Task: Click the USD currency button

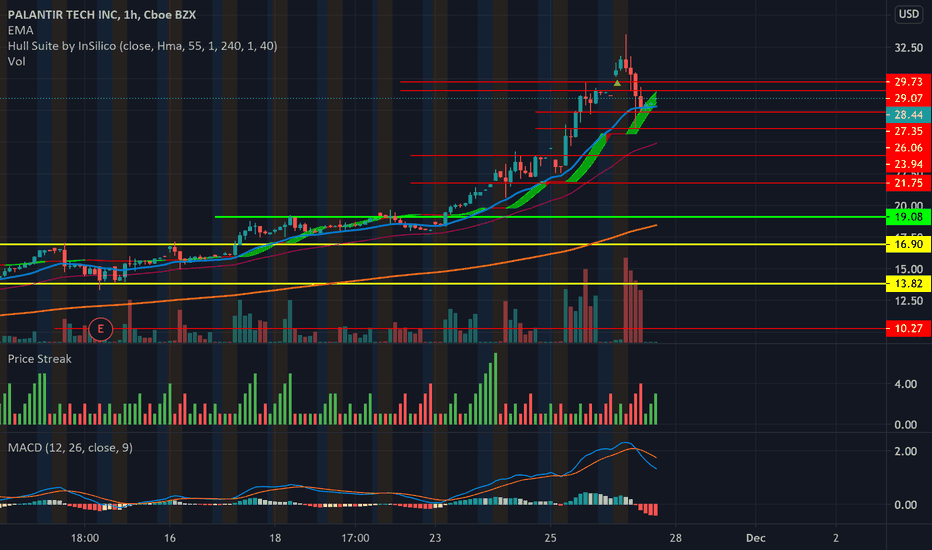Action: pos(908,14)
